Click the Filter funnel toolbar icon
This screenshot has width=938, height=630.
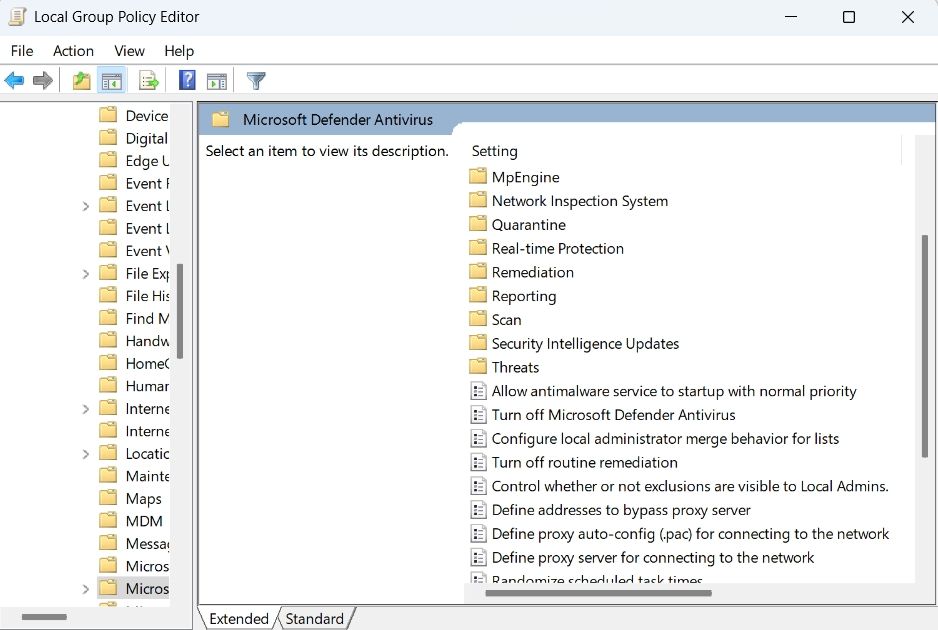tap(256, 81)
